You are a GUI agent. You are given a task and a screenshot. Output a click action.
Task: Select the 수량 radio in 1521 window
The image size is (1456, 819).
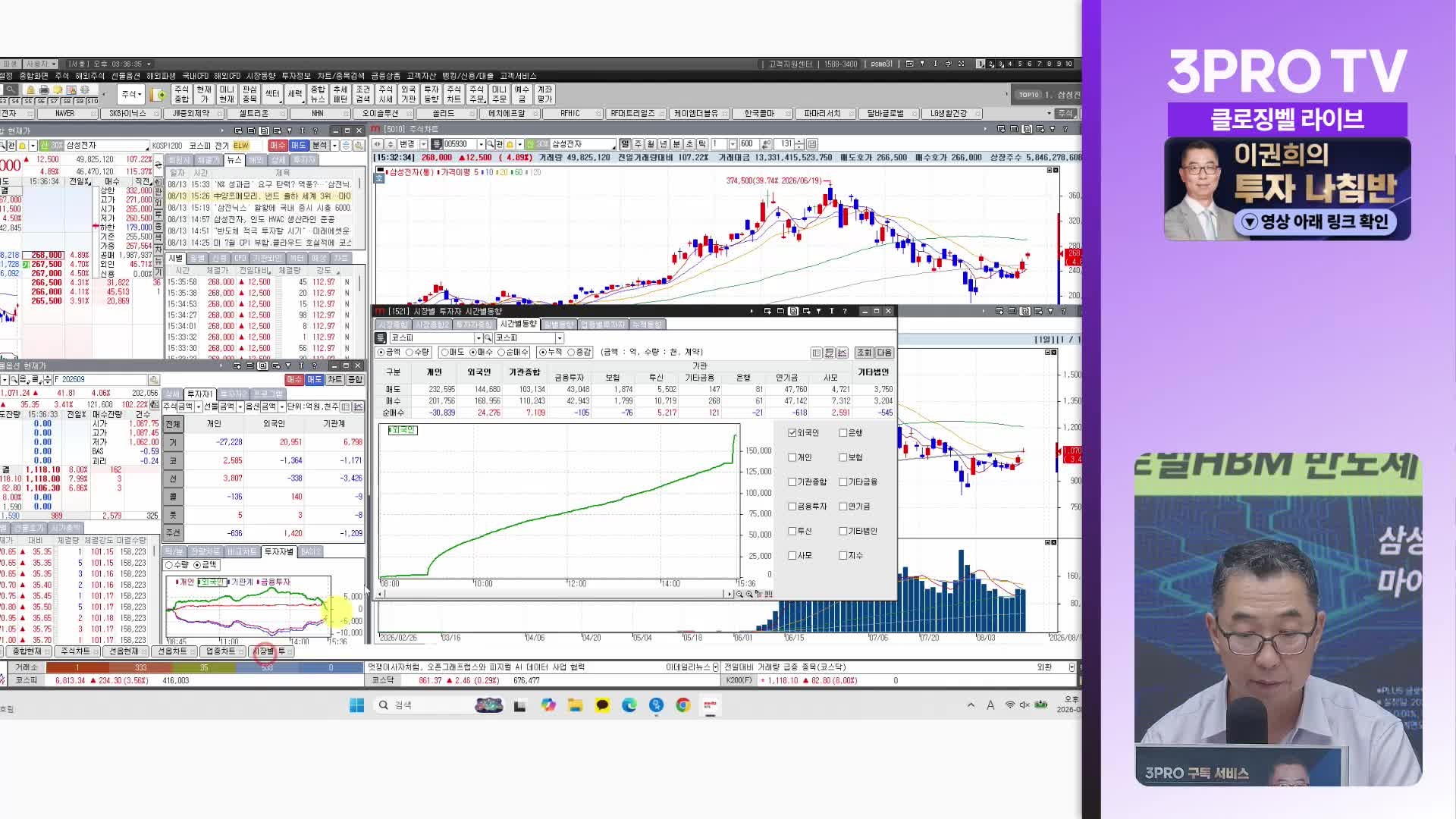pos(409,353)
